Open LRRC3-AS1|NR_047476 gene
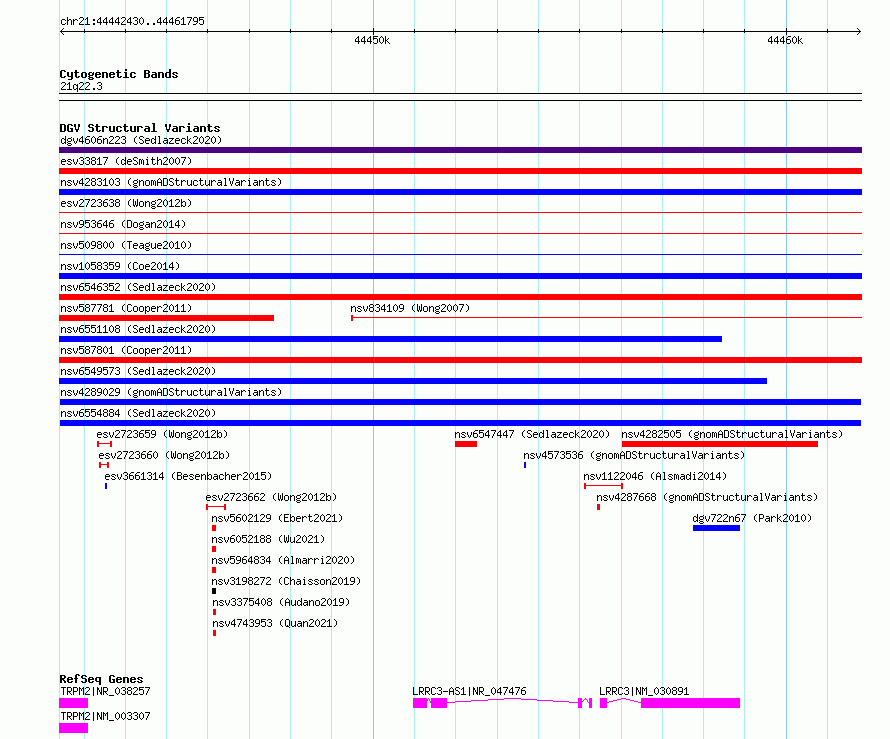This screenshot has height=739, width=890. click(469, 691)
